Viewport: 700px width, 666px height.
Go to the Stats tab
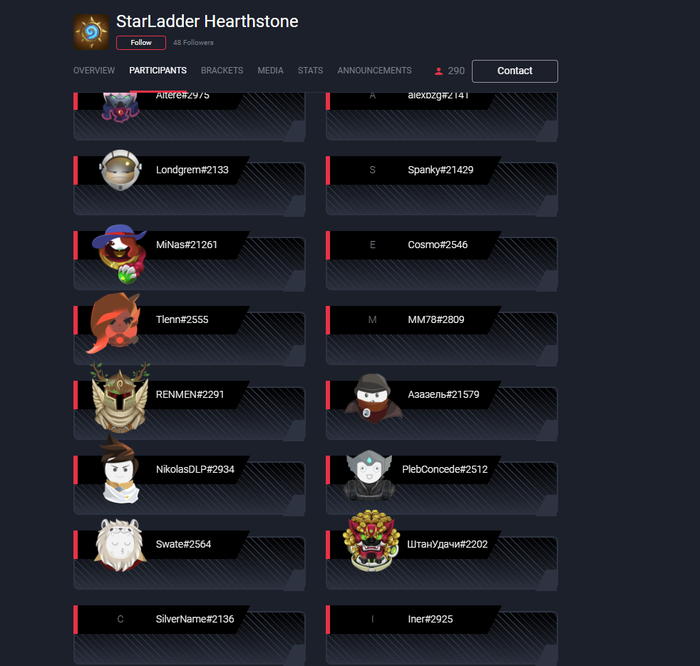[x=310, y=71]
